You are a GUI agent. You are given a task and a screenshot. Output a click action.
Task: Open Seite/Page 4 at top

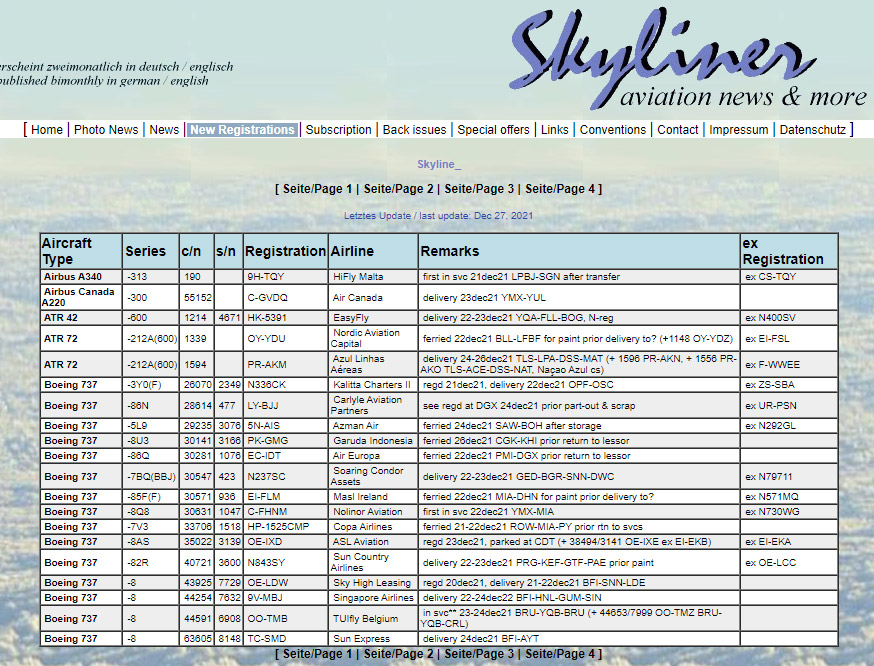pos(561,189)
